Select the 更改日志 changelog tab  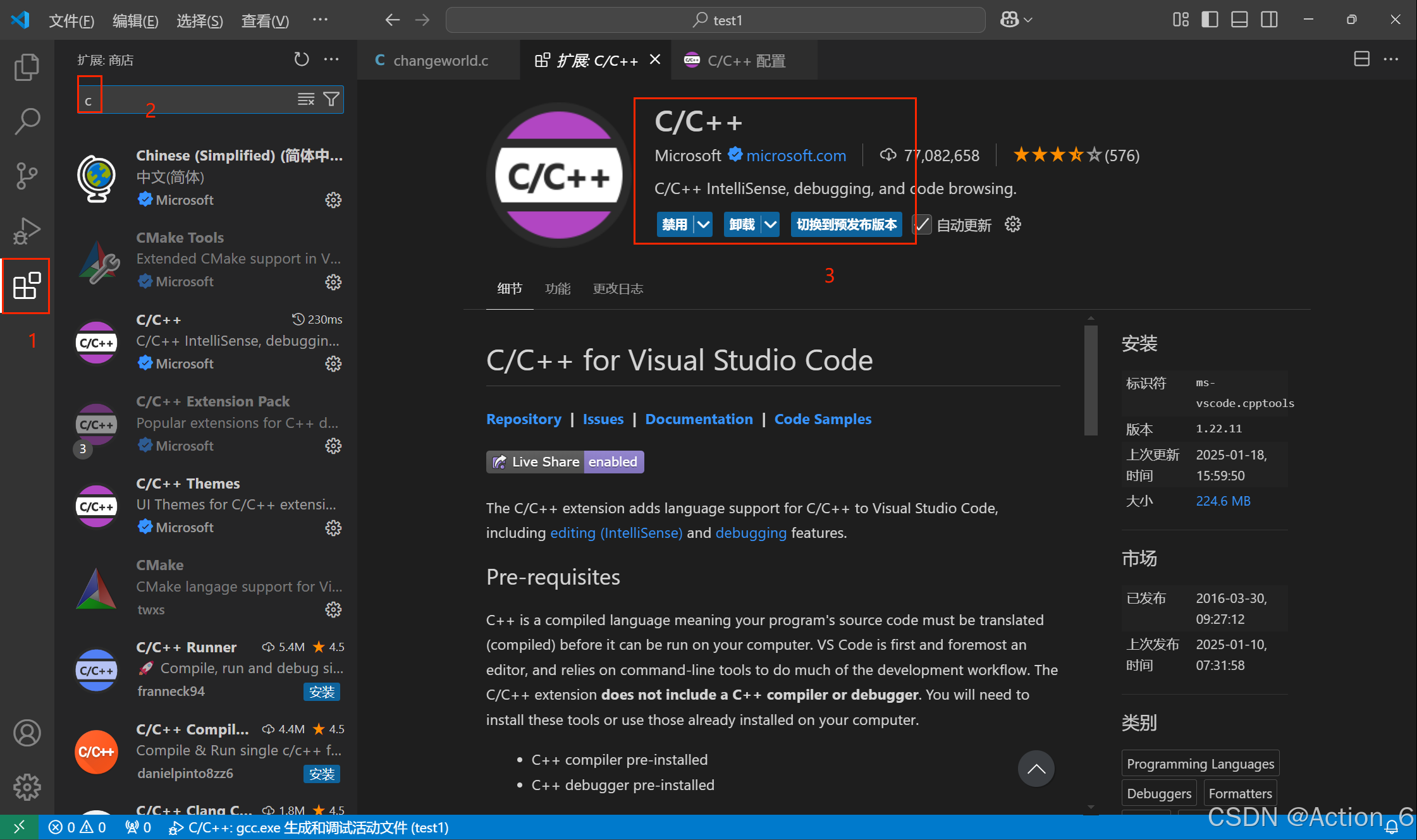[x=618, y=289]
